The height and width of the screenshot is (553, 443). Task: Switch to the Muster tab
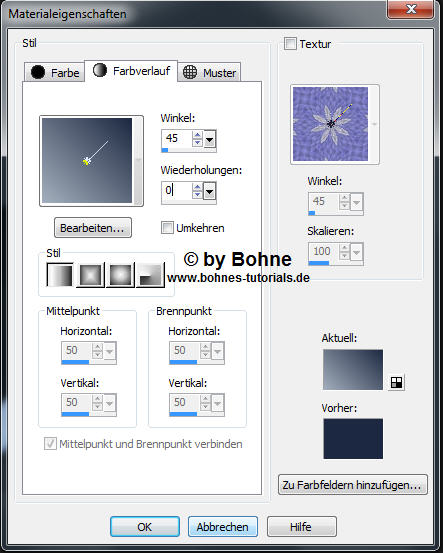[x=209, y=72]
